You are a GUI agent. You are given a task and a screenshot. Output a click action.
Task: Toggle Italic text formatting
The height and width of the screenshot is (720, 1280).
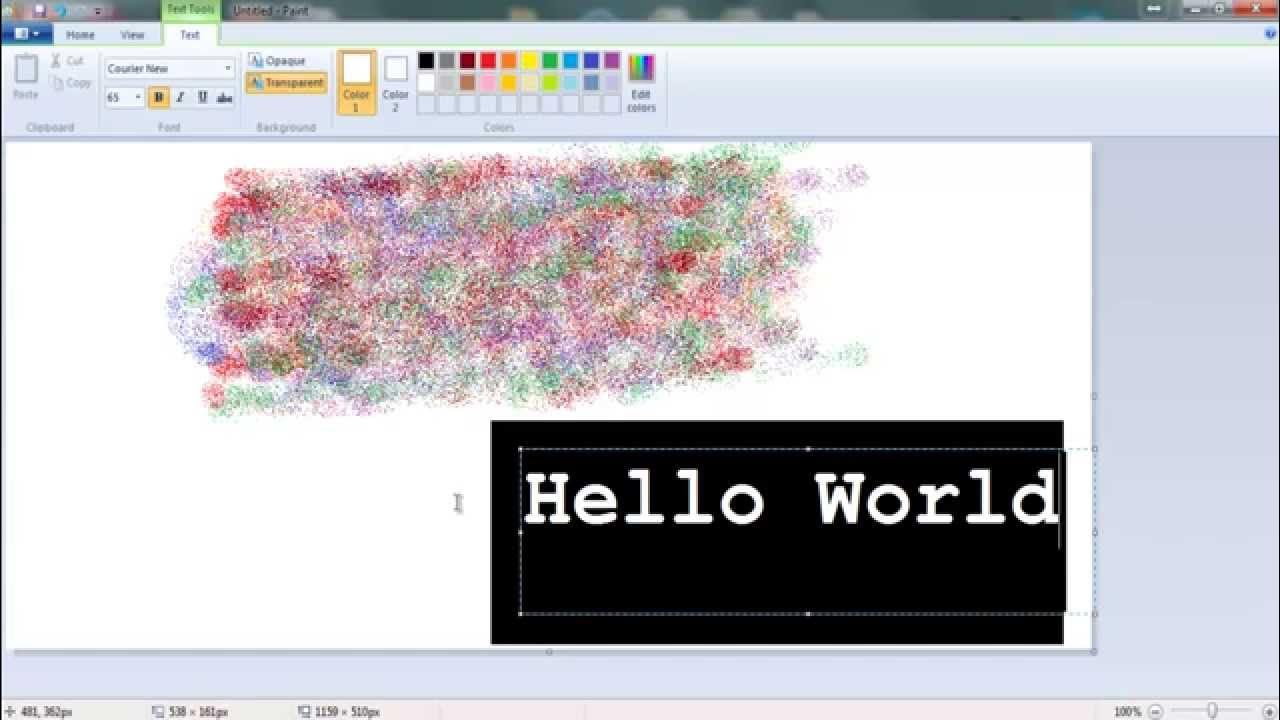pyautogui.click(x=180, y=97)
